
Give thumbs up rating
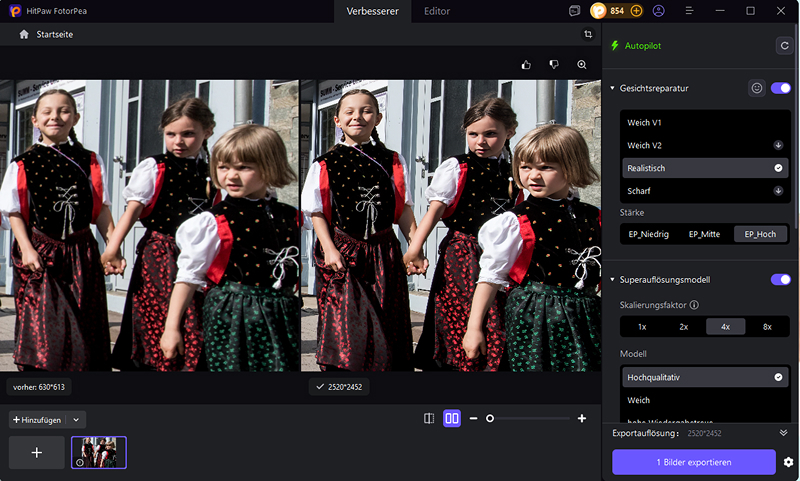tap(526, 65)
